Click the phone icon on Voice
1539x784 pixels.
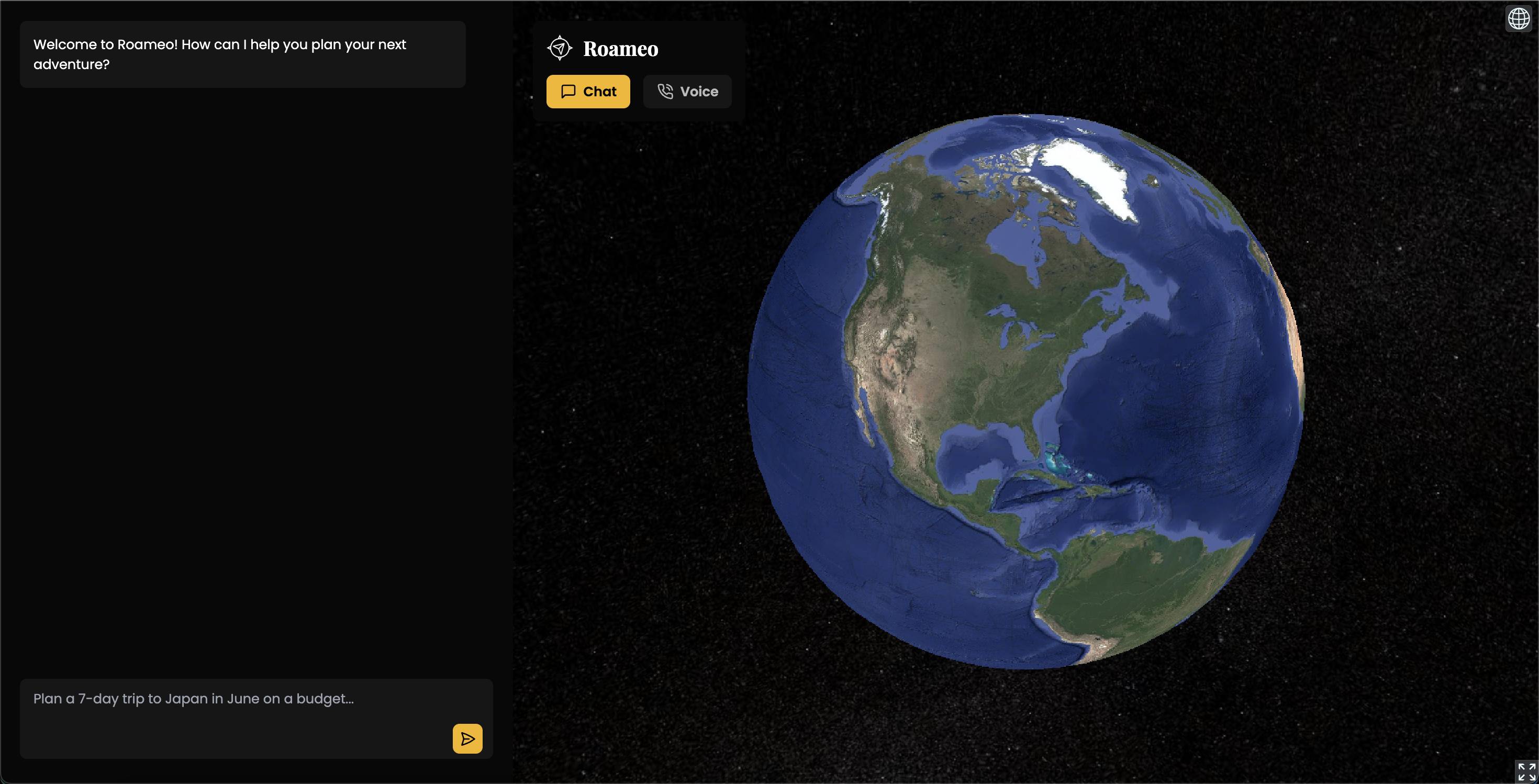[665, 92]
